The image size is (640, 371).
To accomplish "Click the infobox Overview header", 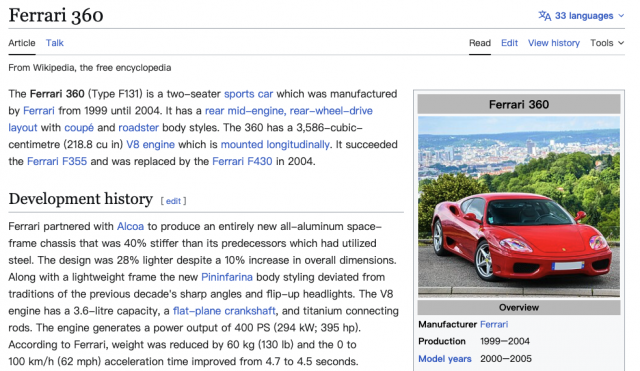I will click(519, 307).
